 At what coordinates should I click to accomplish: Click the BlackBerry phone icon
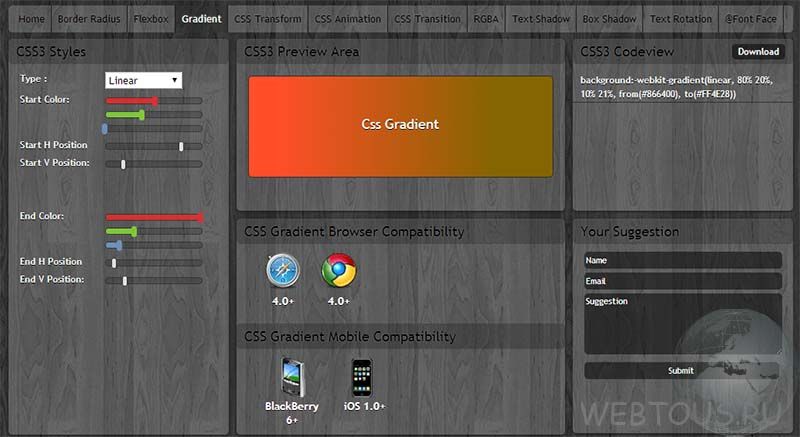tap(292, 377)
